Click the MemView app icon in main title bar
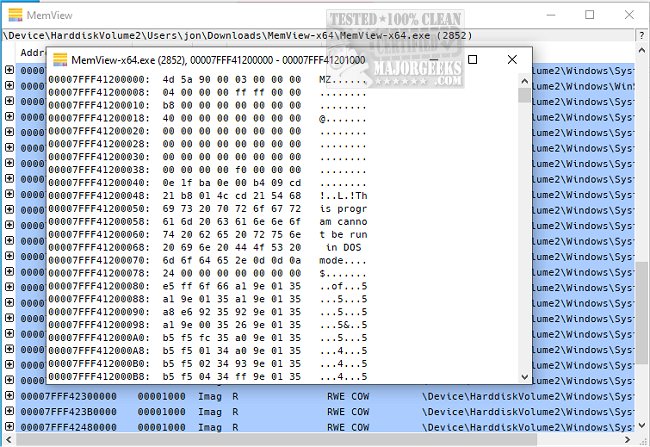Image resolution: width=650 pixels, height=447 pixels. [x=15, y=15]
